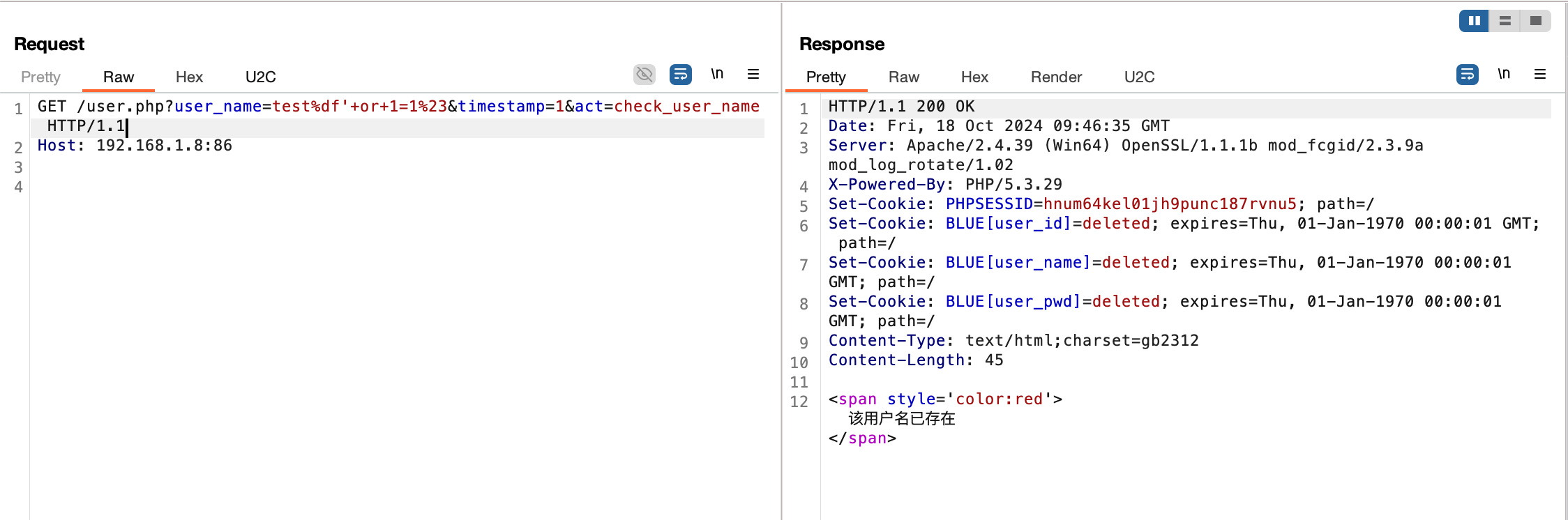Click line number 2 in Request gutter

18,148
